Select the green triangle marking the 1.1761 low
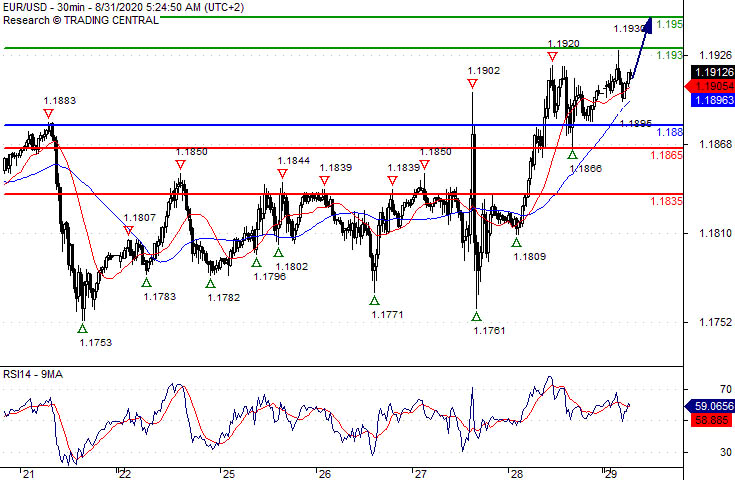The width and height of the screenshot is (735, 480). tap(476, 316)
